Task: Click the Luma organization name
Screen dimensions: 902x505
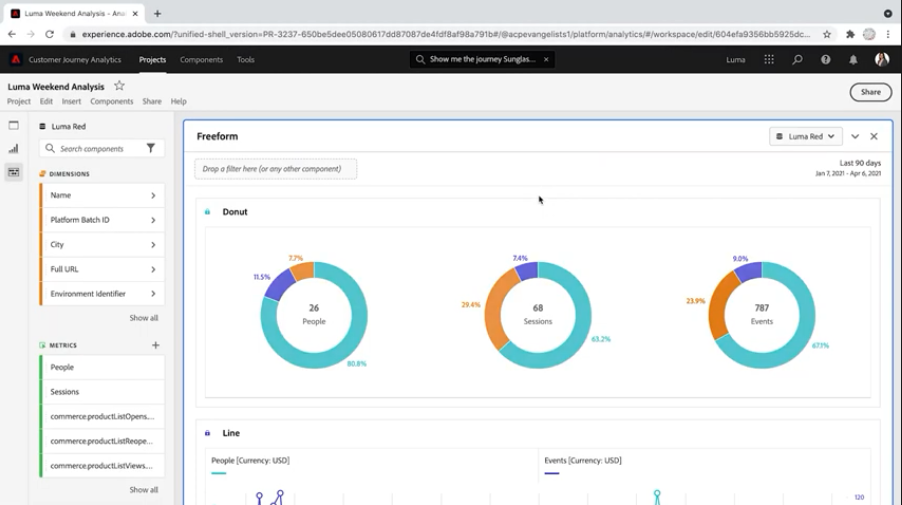Action: 735,59
